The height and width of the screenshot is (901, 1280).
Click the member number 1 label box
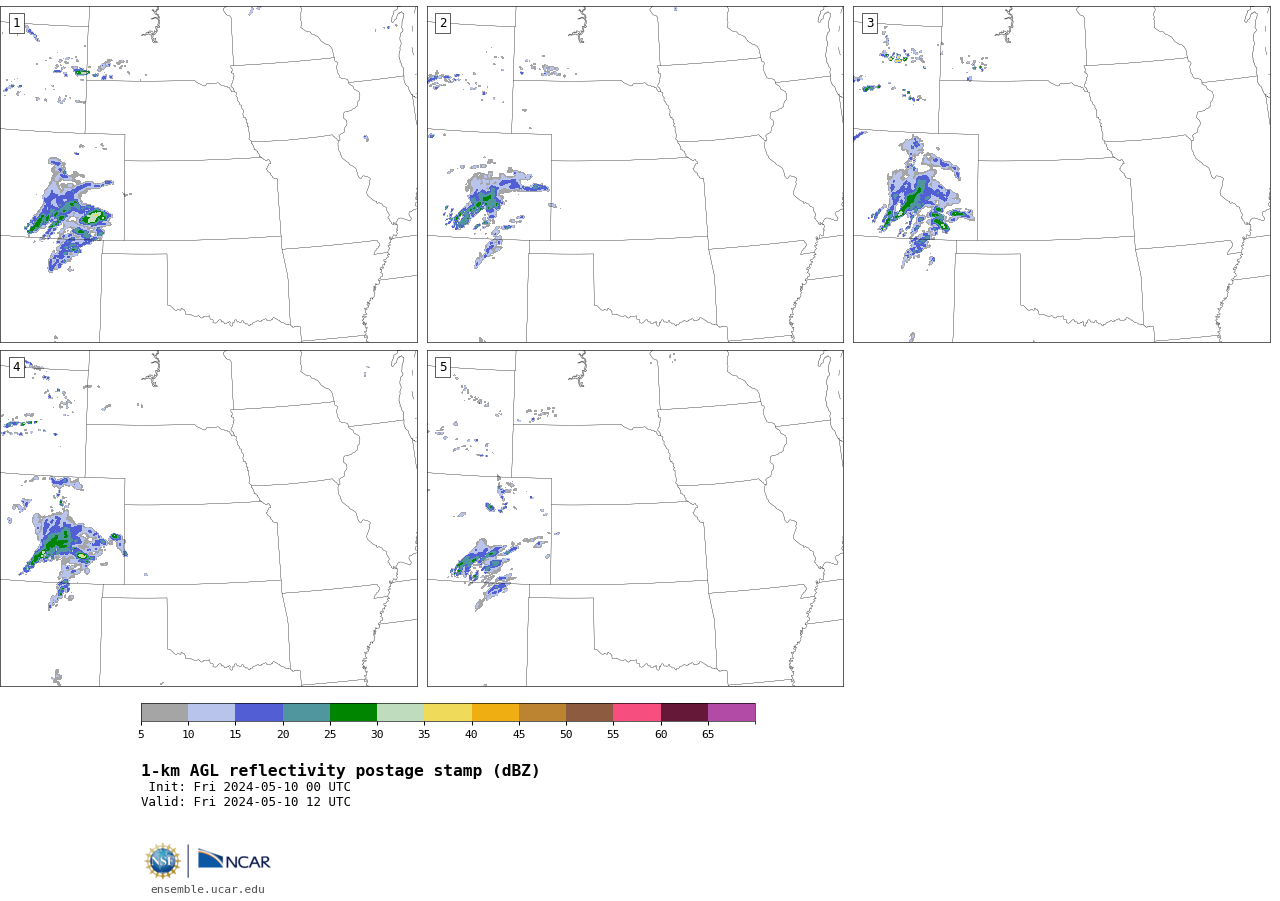[x=16, y=23]
